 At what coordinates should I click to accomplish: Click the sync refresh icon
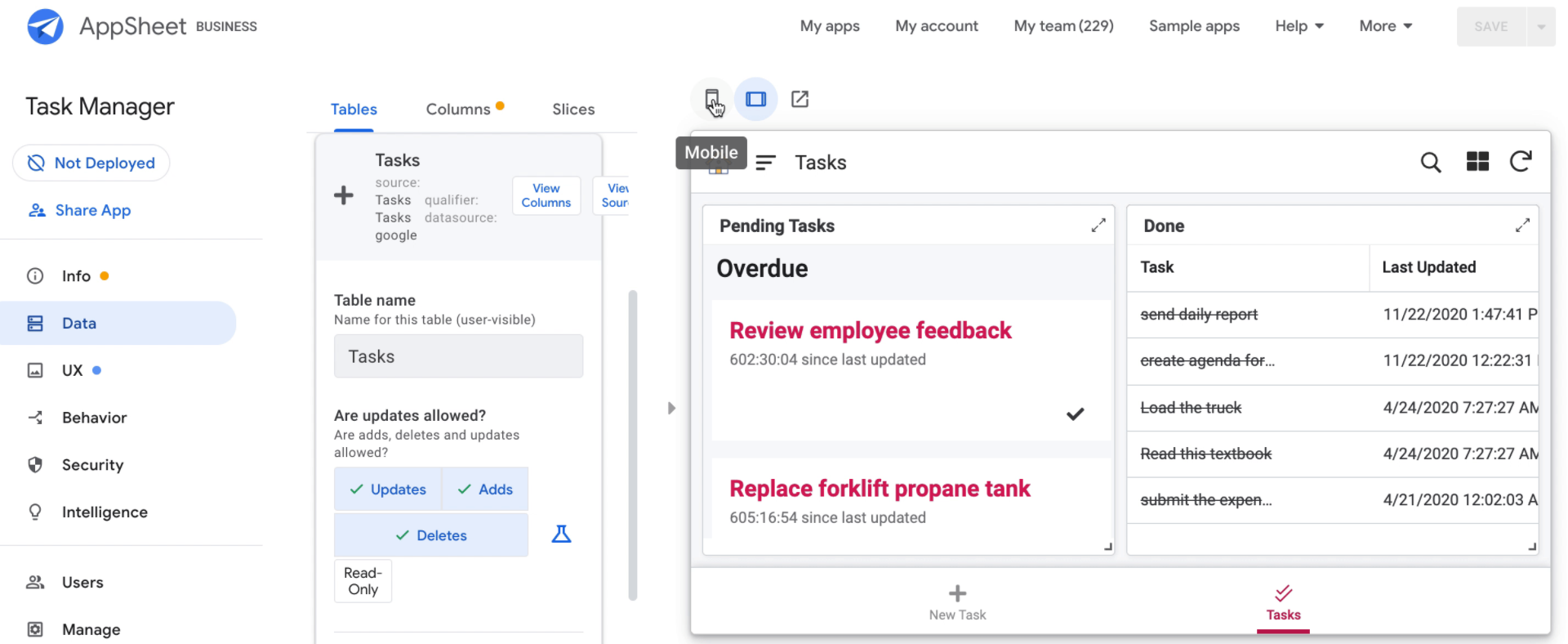[x=1521, y=162]
